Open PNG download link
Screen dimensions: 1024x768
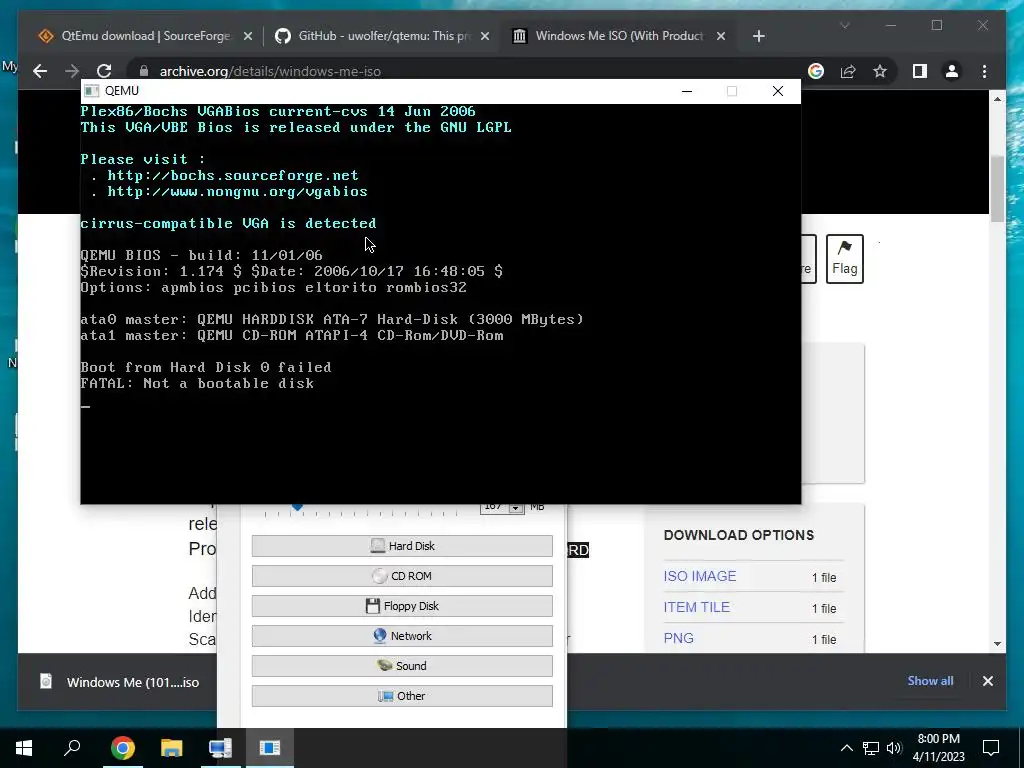tap(679, 638)
